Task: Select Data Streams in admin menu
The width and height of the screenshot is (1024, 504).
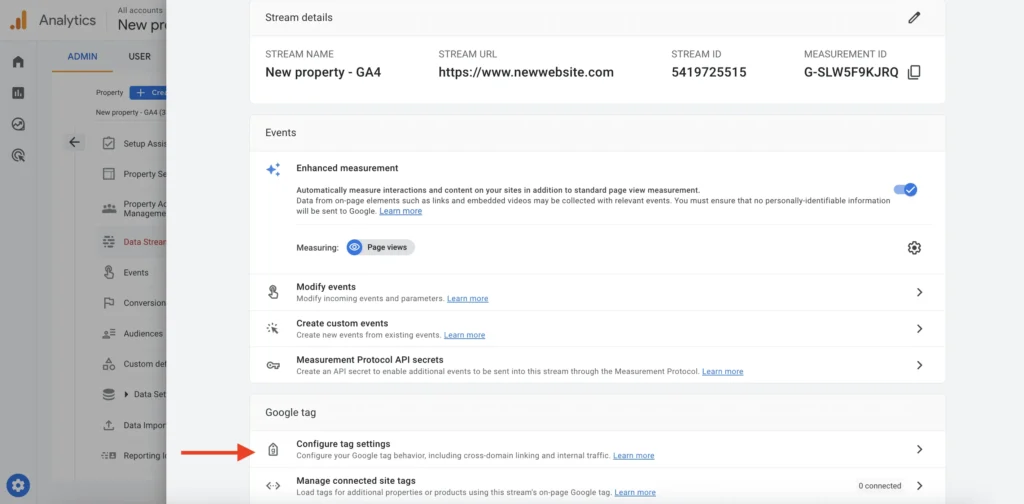Action: pyautogui.click(x=145, y=242)
